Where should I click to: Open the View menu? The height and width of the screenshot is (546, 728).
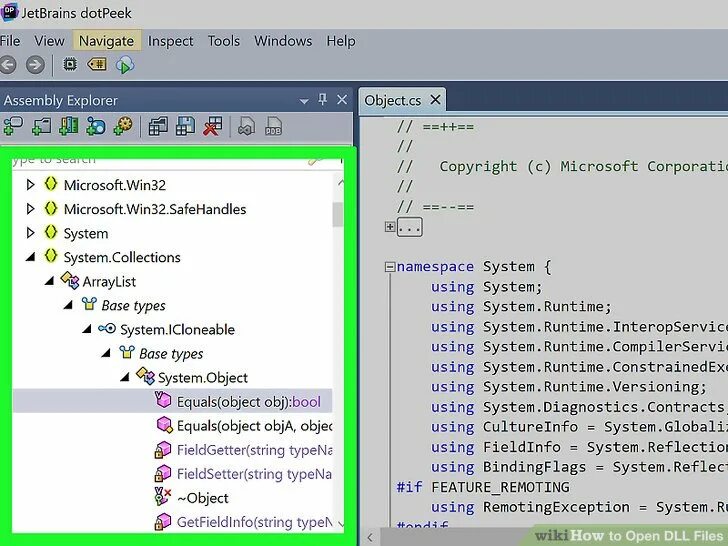click(49, 41)
